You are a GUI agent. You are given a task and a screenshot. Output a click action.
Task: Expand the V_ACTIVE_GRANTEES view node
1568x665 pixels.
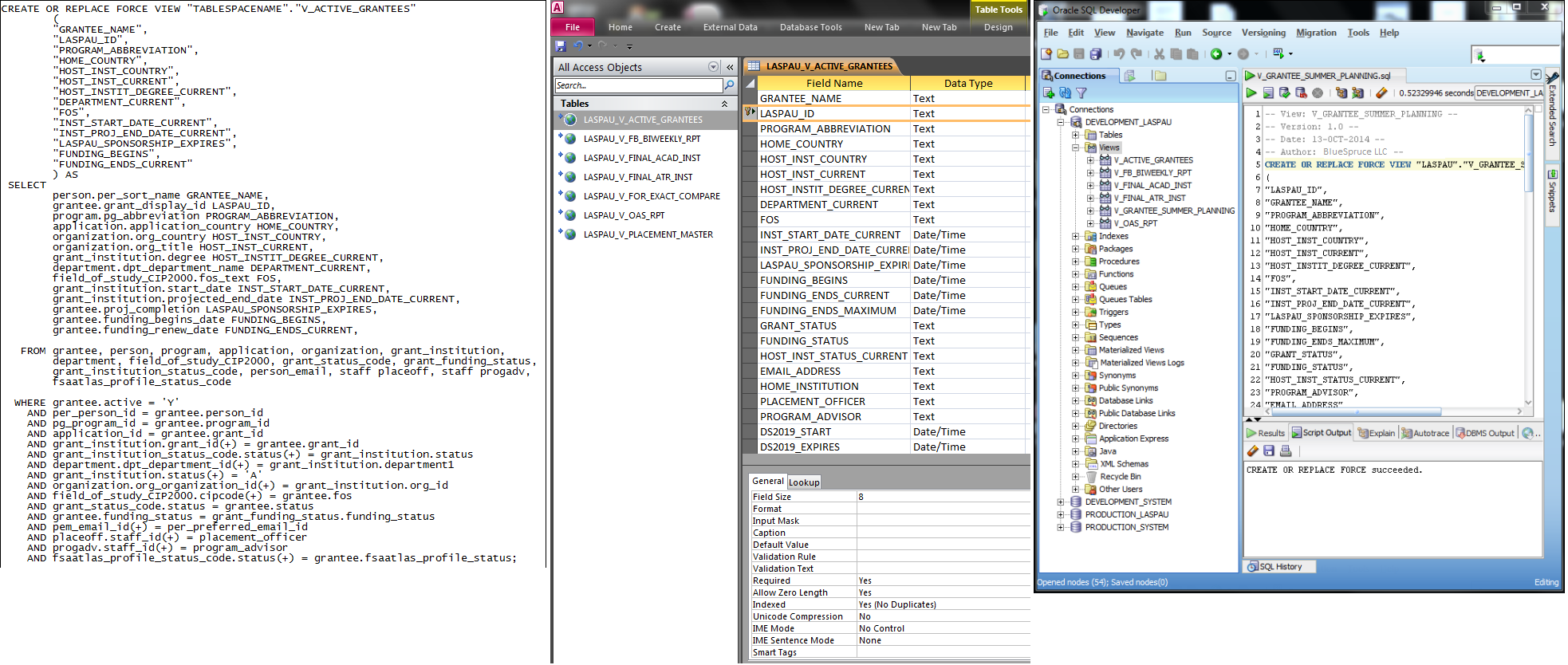[x=1090, y=160]
